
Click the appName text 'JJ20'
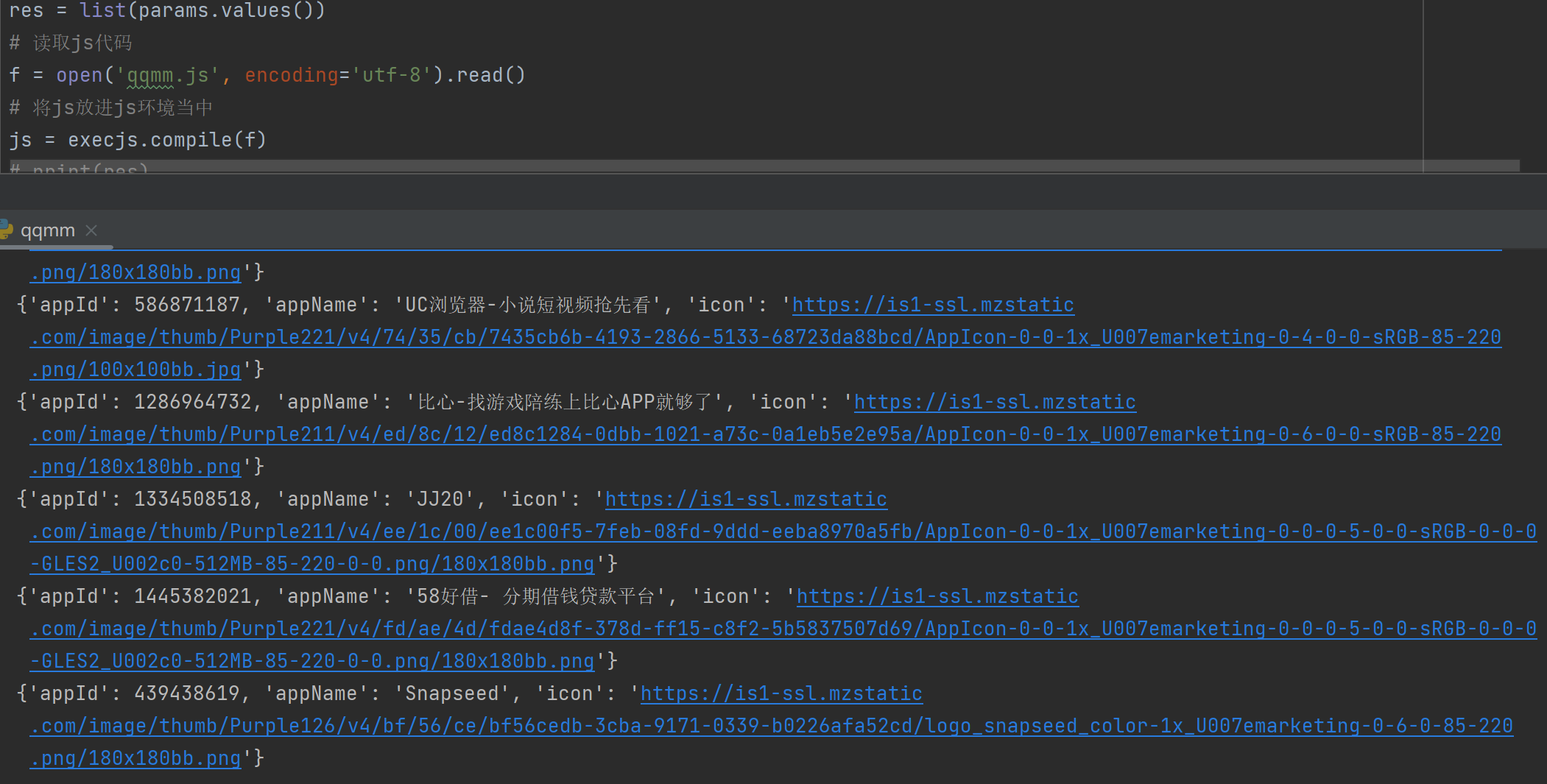440,499
